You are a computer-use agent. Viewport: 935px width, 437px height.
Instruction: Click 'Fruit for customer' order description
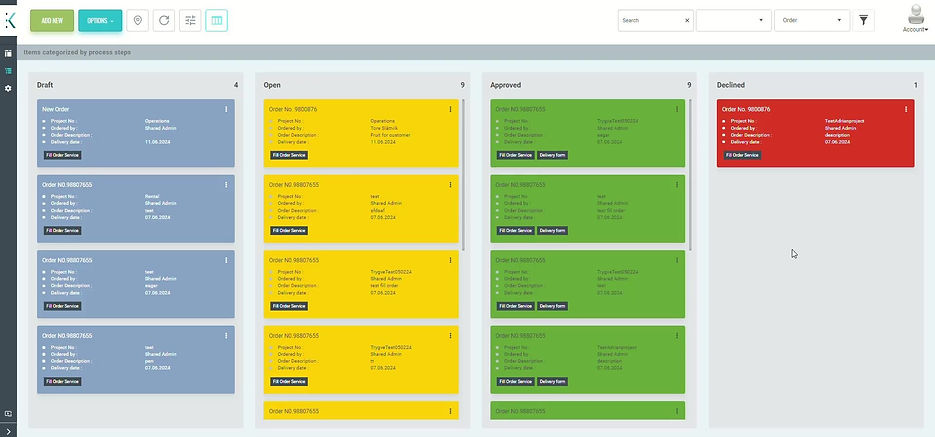pos(391,135)
